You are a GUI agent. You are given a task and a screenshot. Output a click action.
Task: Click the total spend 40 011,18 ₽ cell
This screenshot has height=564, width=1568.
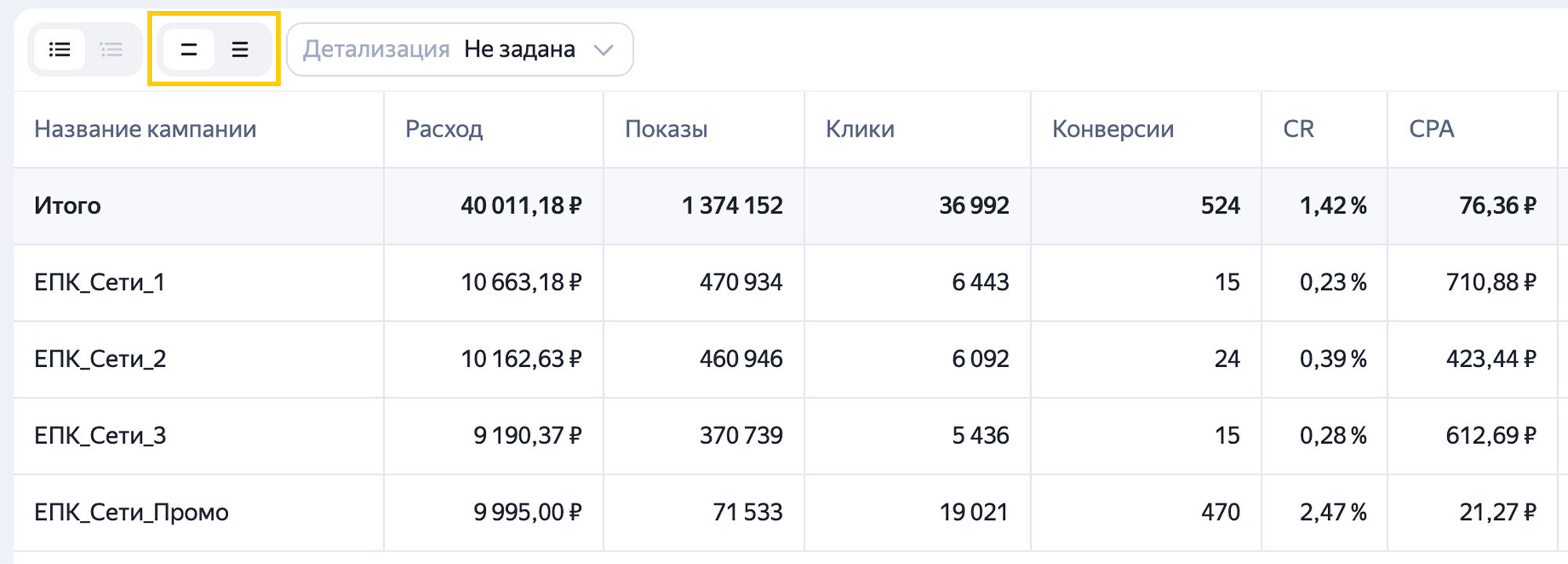pyautogui.click(x=521, y=206)
